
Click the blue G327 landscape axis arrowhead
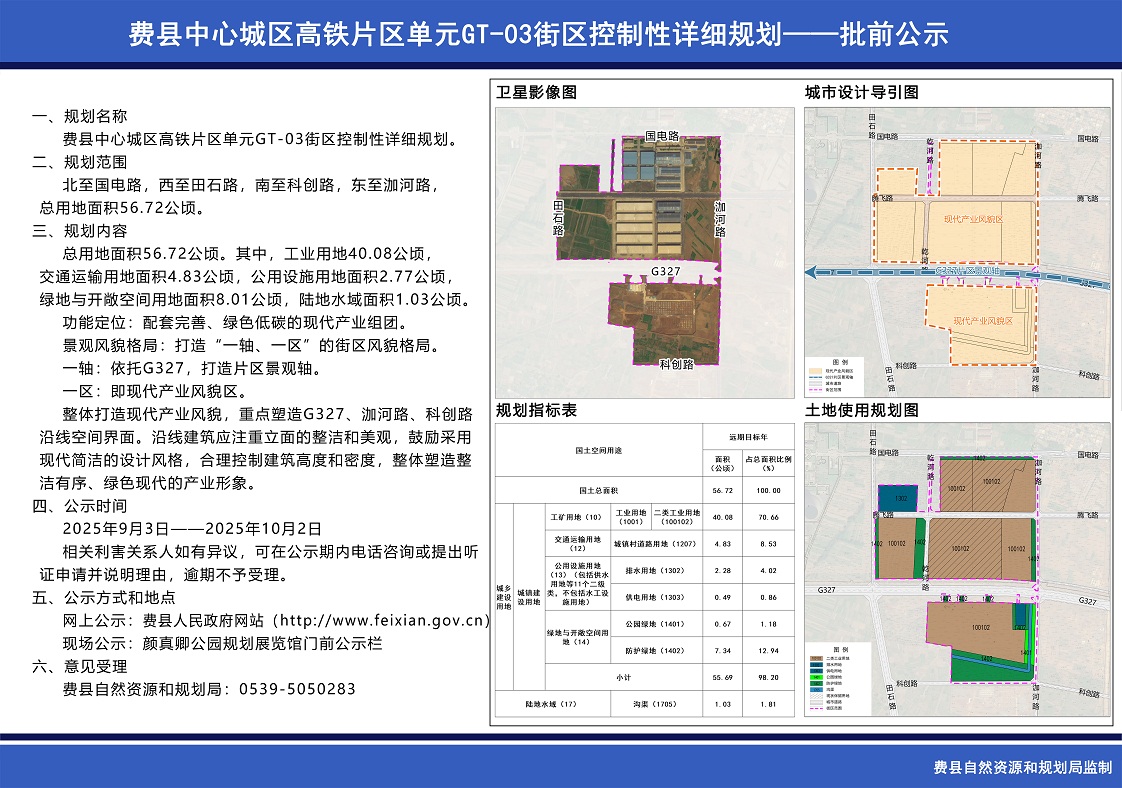(816, 272)
